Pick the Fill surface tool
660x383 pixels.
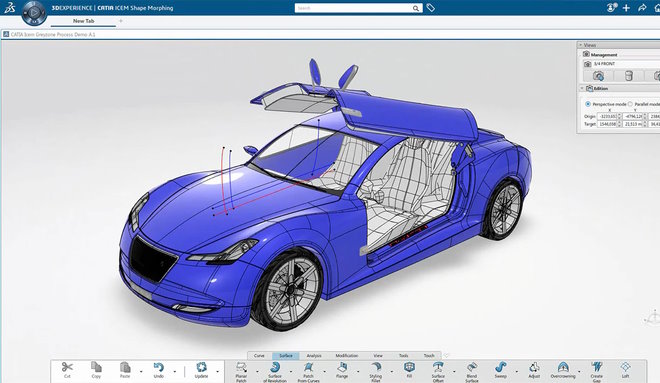(x=409, y=370)
